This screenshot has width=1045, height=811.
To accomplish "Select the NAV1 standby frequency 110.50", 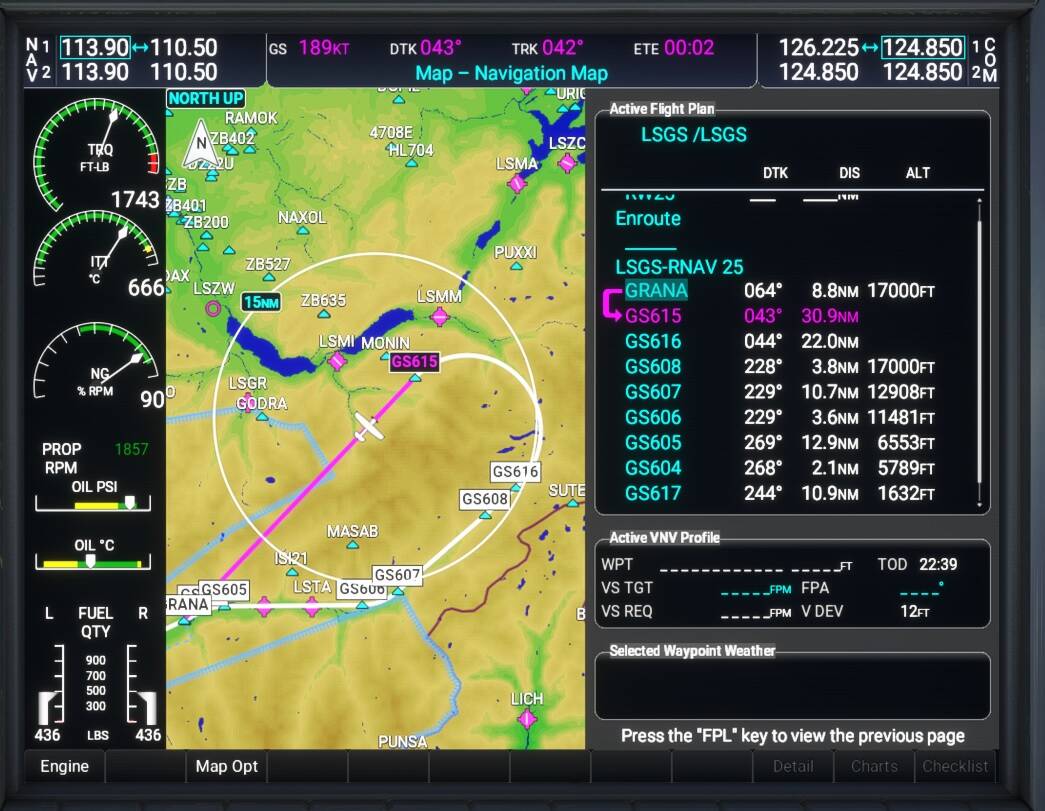I will (x=184, y=47).
